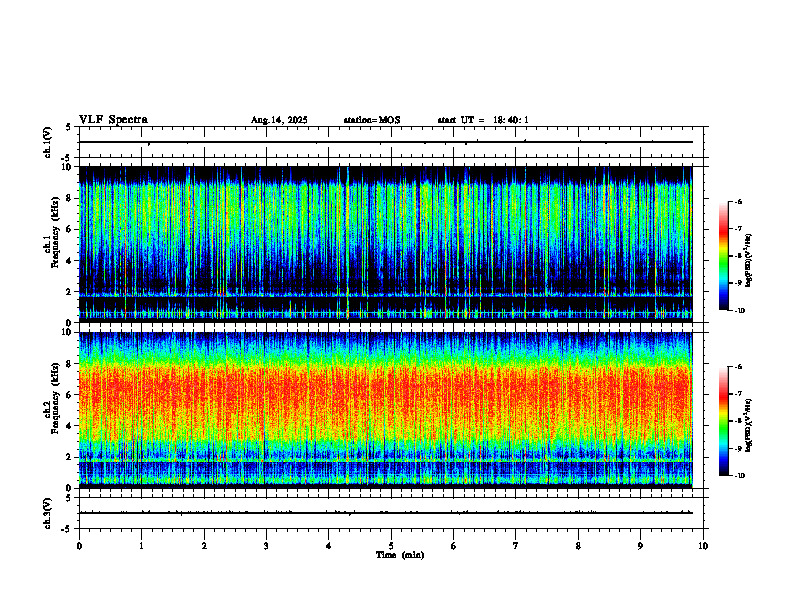This screenshot has width=792, height=612.
Task: Click the "8" kHz tick of ch.2 spectrogram
Action: coord(69,363)
